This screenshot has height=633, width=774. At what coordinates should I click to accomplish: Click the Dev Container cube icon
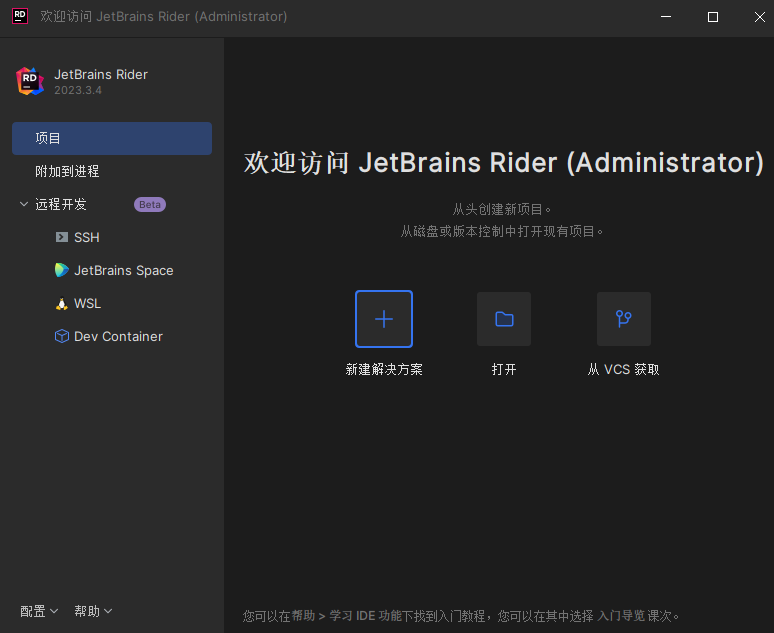[62, 336]
